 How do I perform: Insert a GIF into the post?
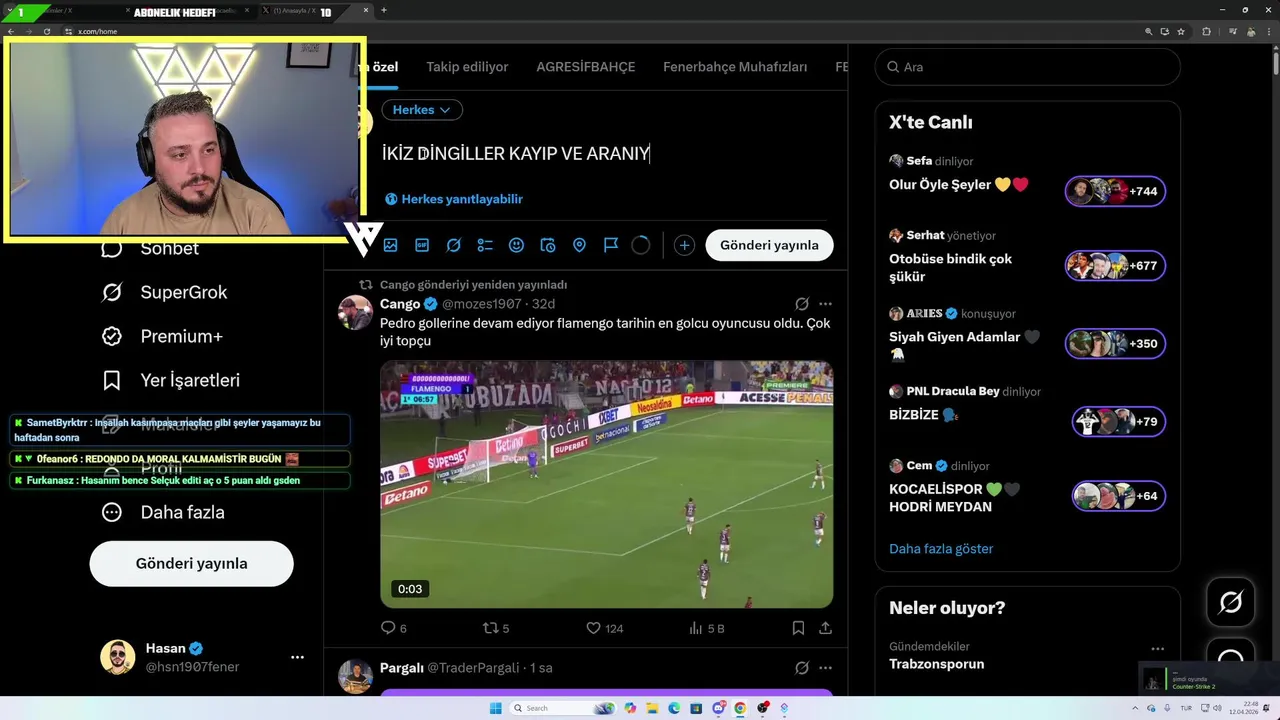(x=422, y=245)
